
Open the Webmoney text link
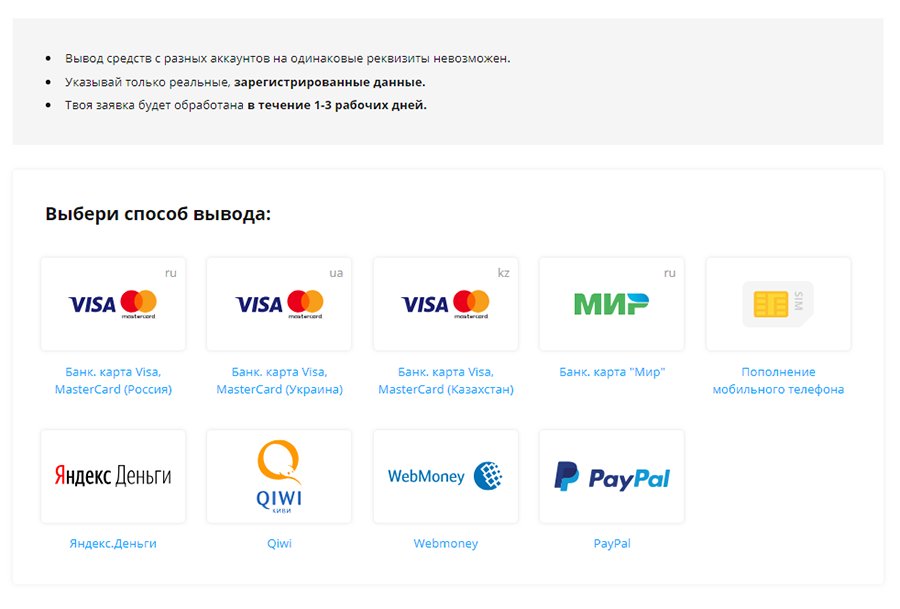tap(445, 543)
